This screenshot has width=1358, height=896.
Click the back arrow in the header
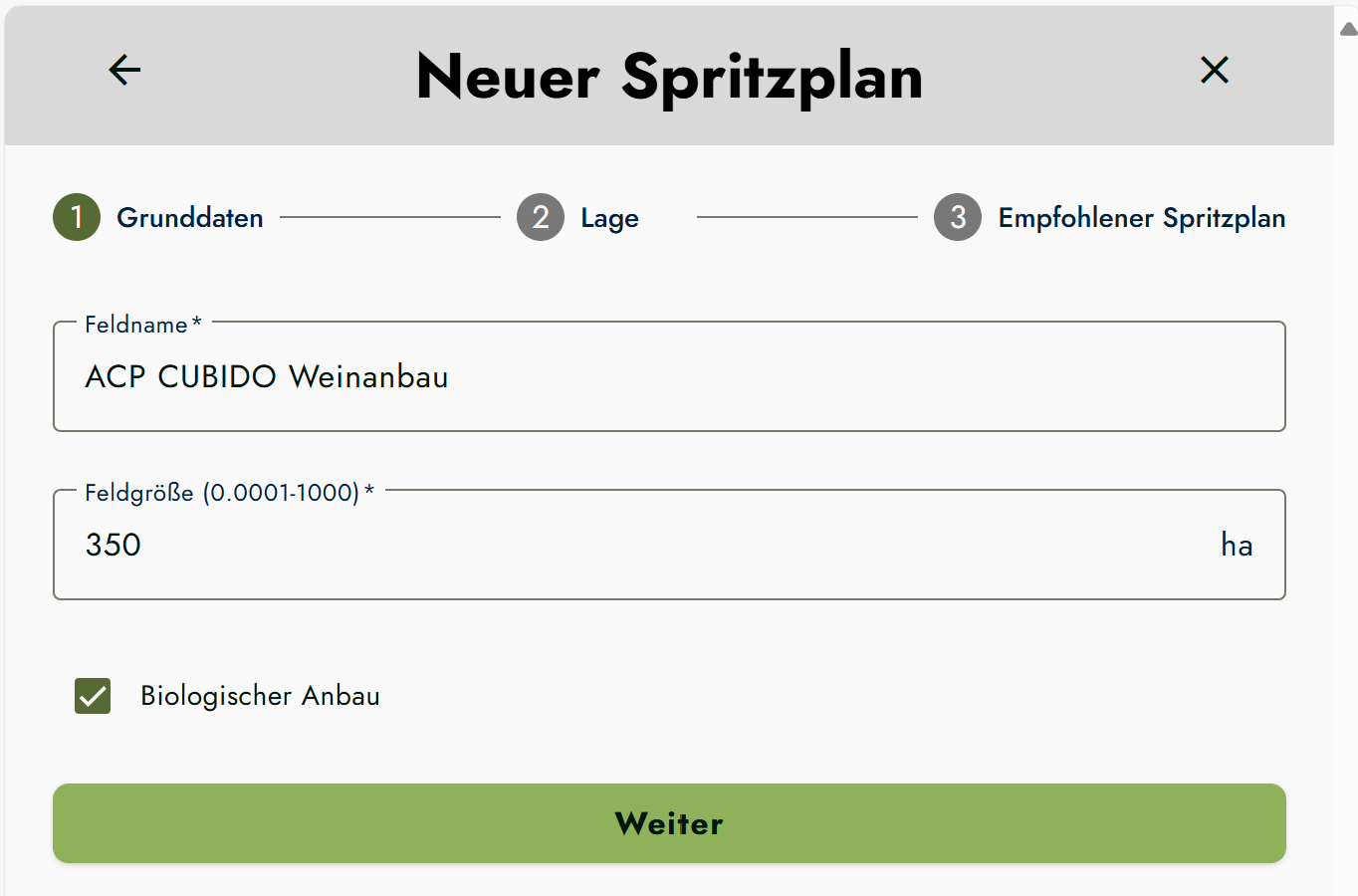point(124,70)
